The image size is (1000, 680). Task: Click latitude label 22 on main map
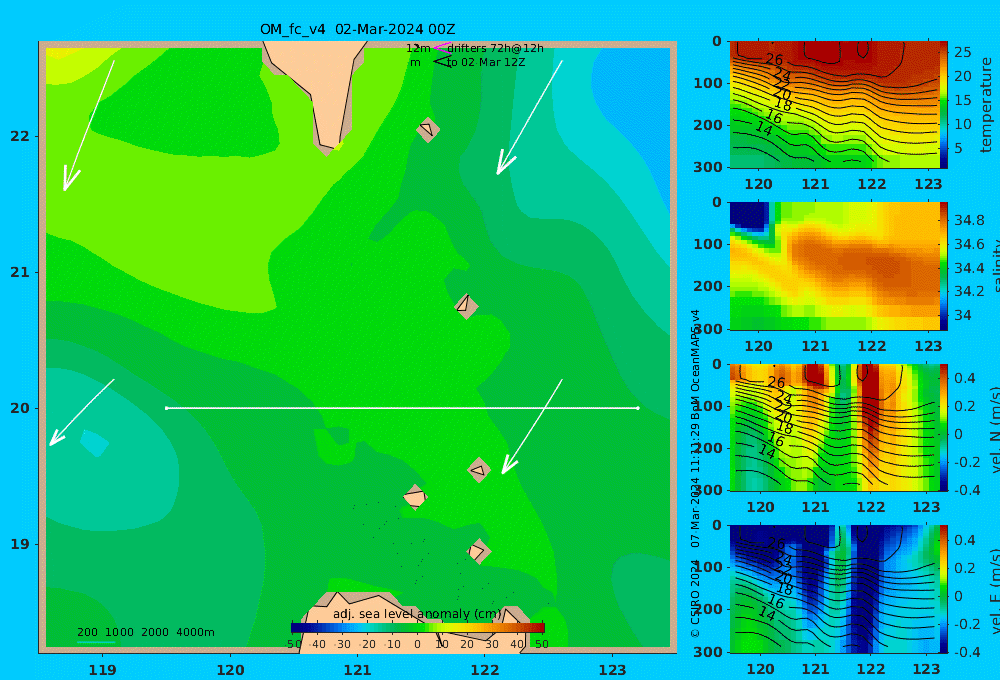click(20, 136)
